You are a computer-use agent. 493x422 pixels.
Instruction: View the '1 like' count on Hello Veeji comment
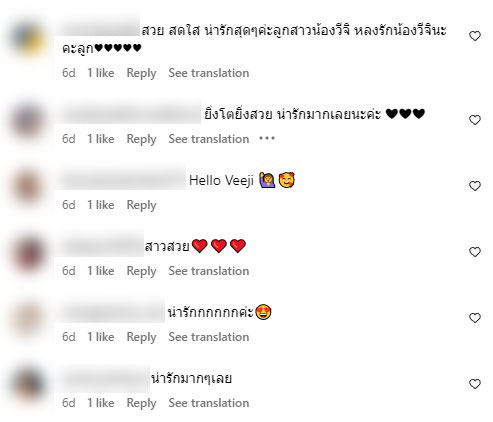(x=101, y=205)
